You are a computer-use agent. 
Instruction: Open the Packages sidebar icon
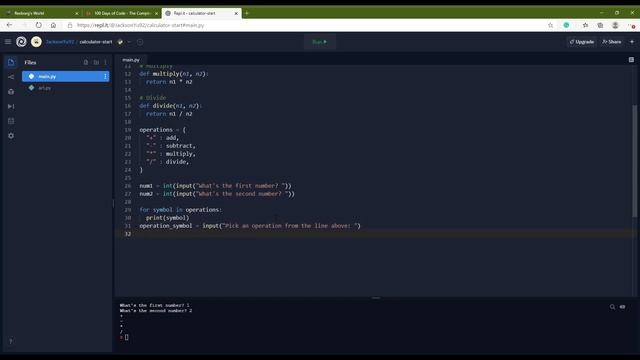pos(11,92)
